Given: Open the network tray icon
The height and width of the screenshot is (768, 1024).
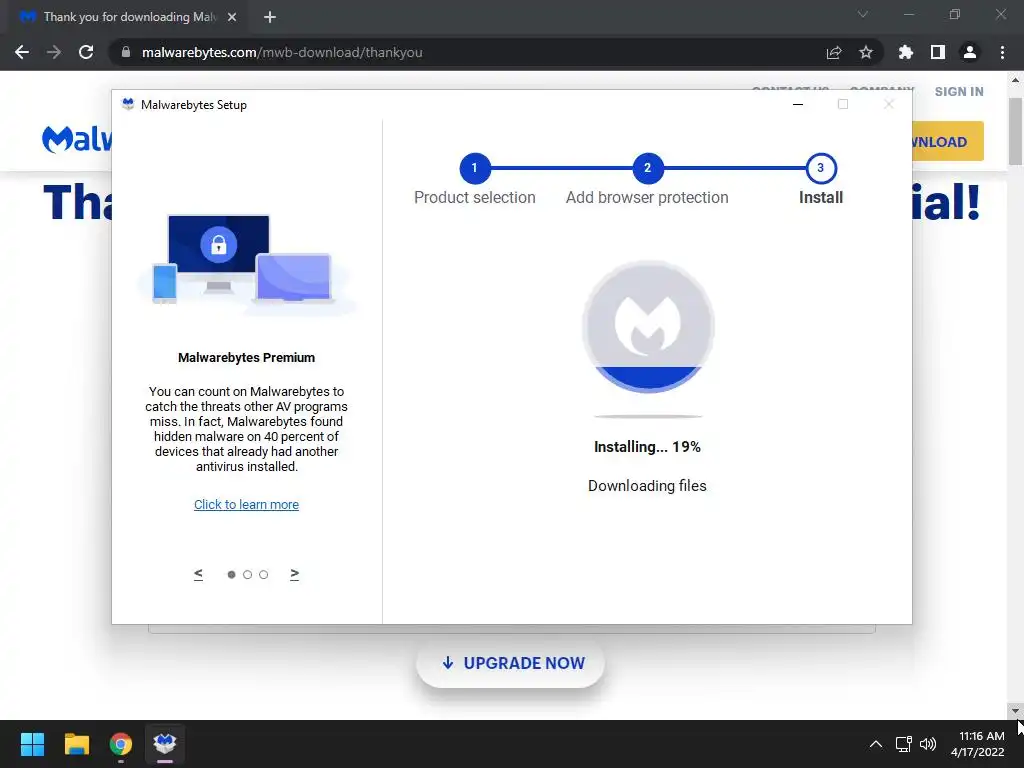Looking at the screenshot, I should 904,744.
